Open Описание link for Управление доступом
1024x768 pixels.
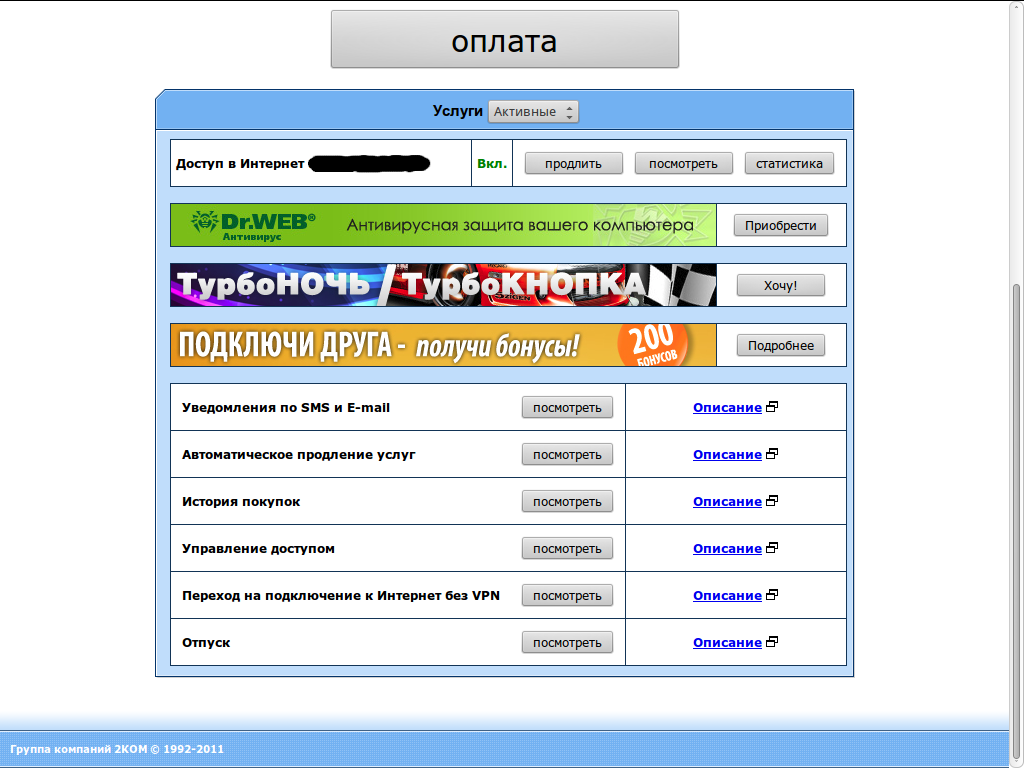click(728, 549)
